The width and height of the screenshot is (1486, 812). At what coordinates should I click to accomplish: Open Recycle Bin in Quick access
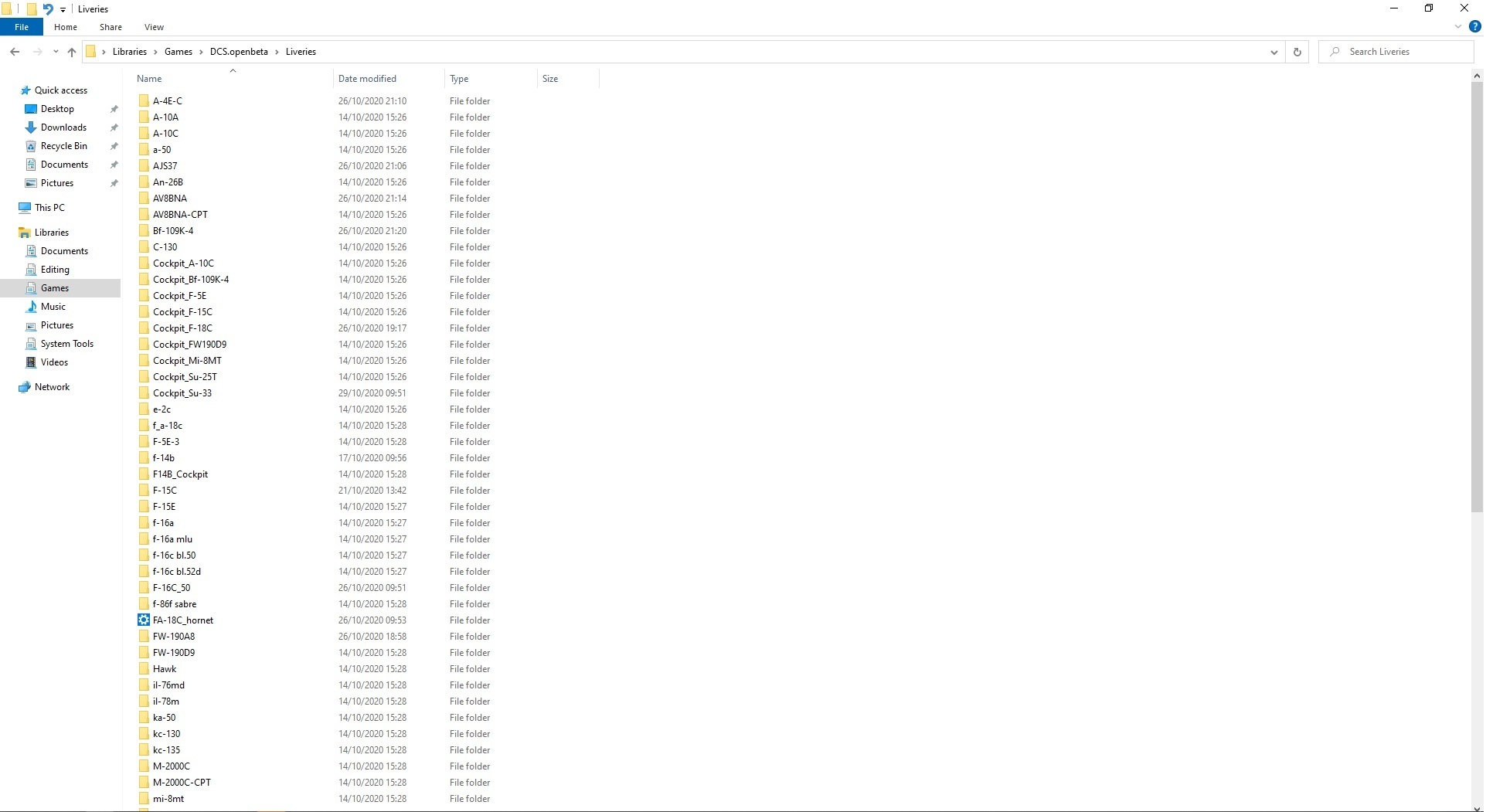click(x=63, y=146)
